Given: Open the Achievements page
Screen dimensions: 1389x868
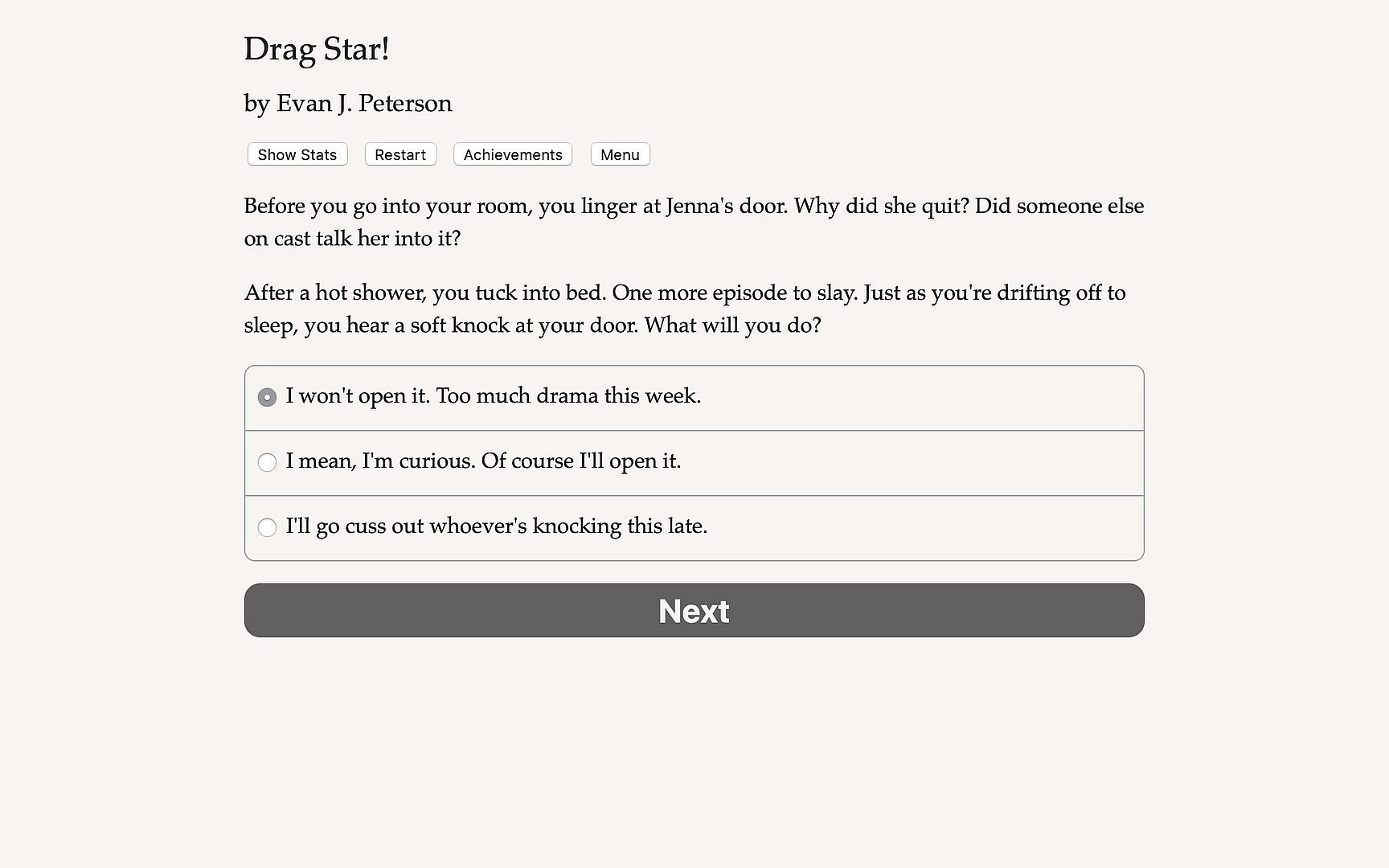Looking at the screenshot, I should tap(513, 154).
